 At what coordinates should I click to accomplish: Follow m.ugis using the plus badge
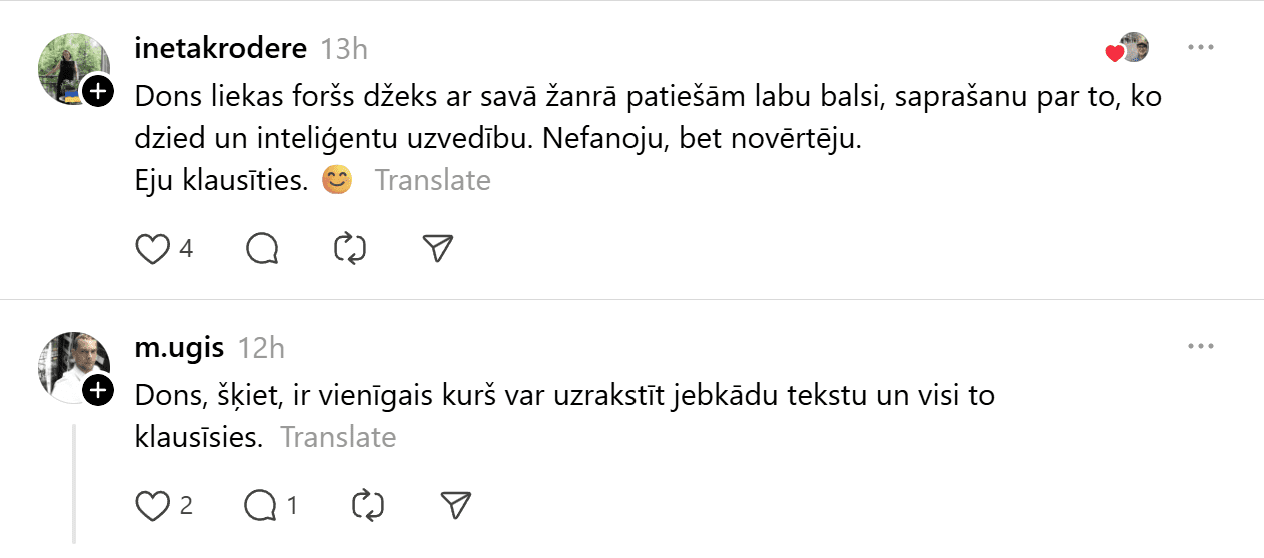[97, 391]
